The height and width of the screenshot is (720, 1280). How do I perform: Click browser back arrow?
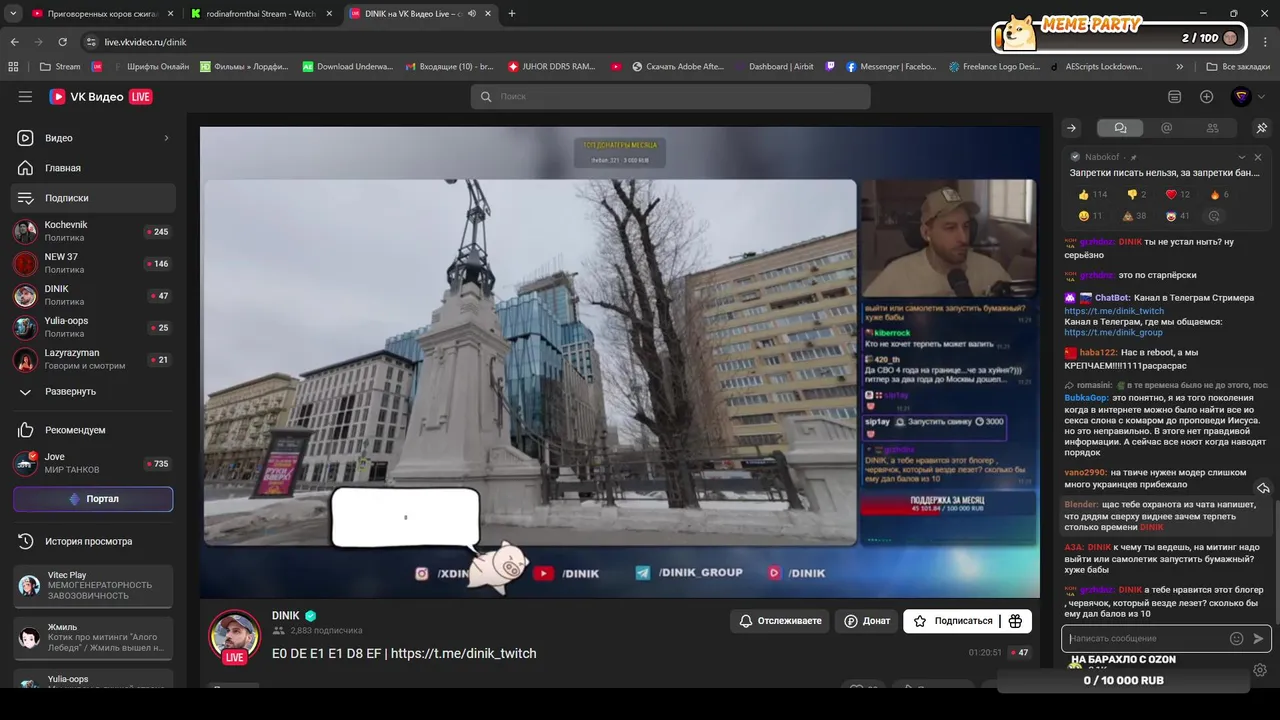[14, 42]
